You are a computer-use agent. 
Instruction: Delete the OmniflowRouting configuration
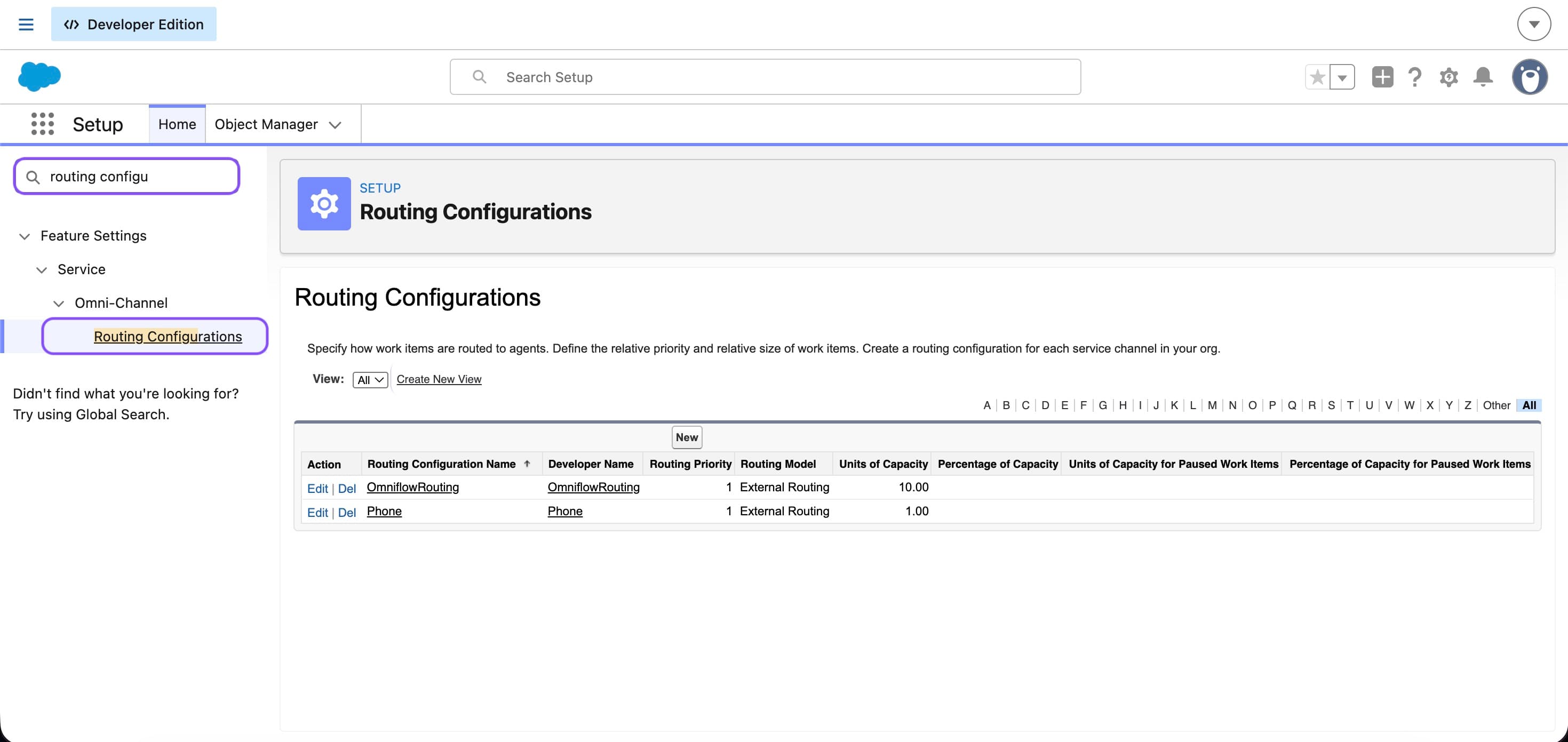pos(346,488)
